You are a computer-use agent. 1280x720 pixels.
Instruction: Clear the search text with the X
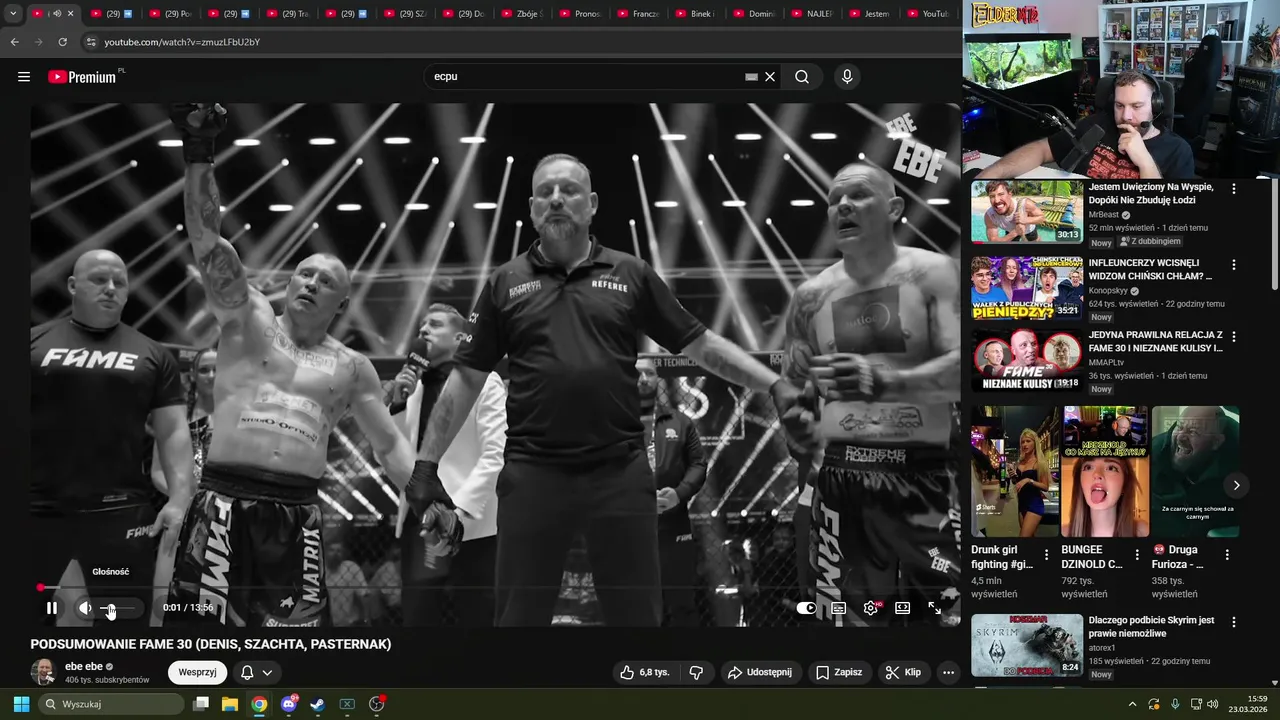[x=770, y=77]
